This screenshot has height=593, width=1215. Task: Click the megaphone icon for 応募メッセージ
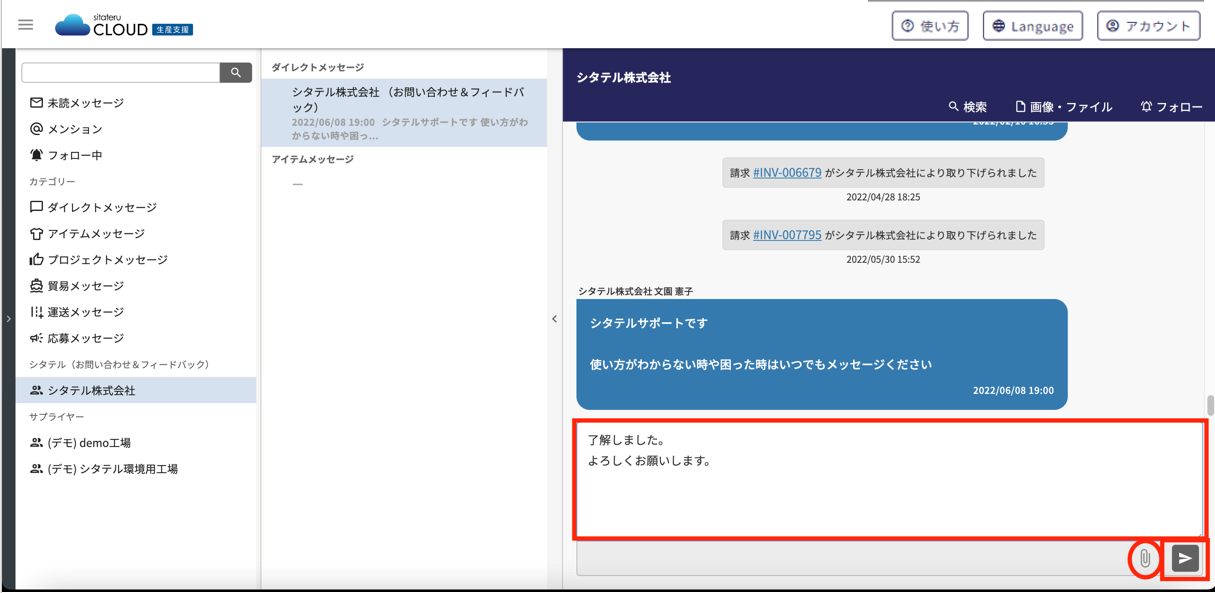point(36,338)
